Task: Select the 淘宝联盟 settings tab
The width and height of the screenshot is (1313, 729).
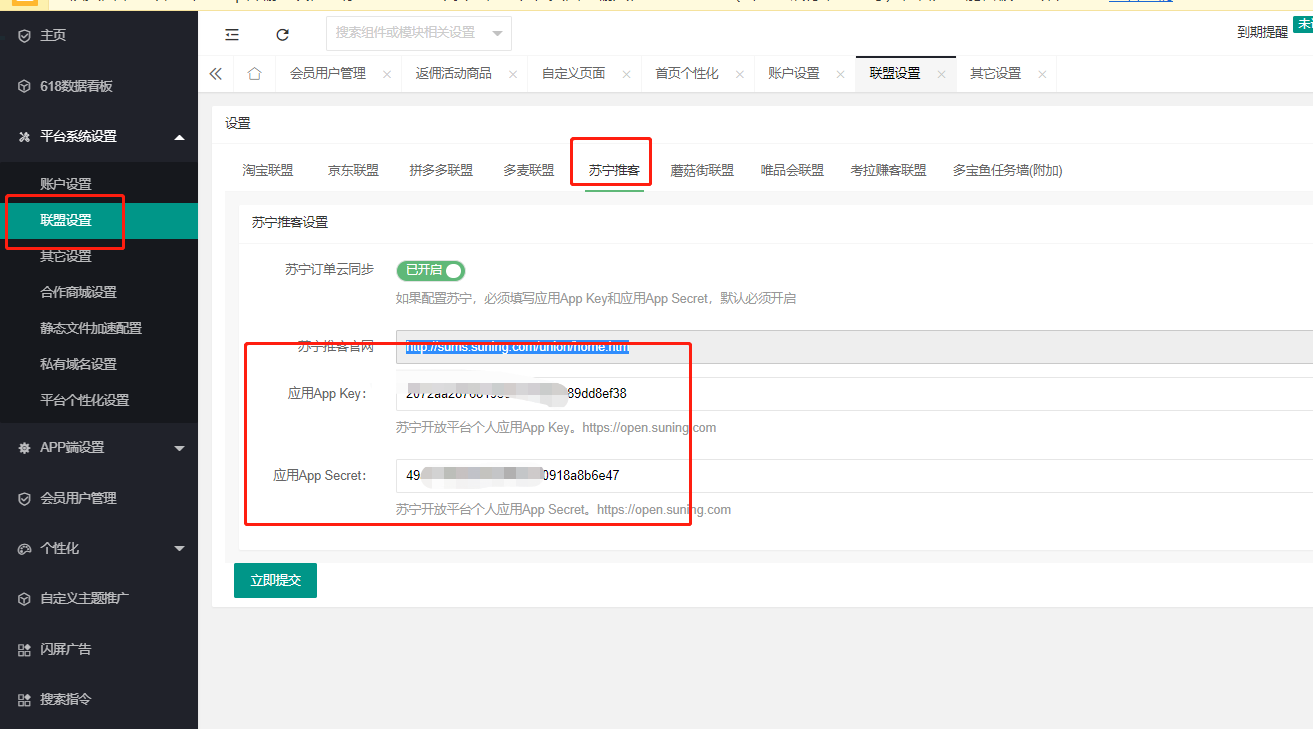Action: click(x=268, y=171)
